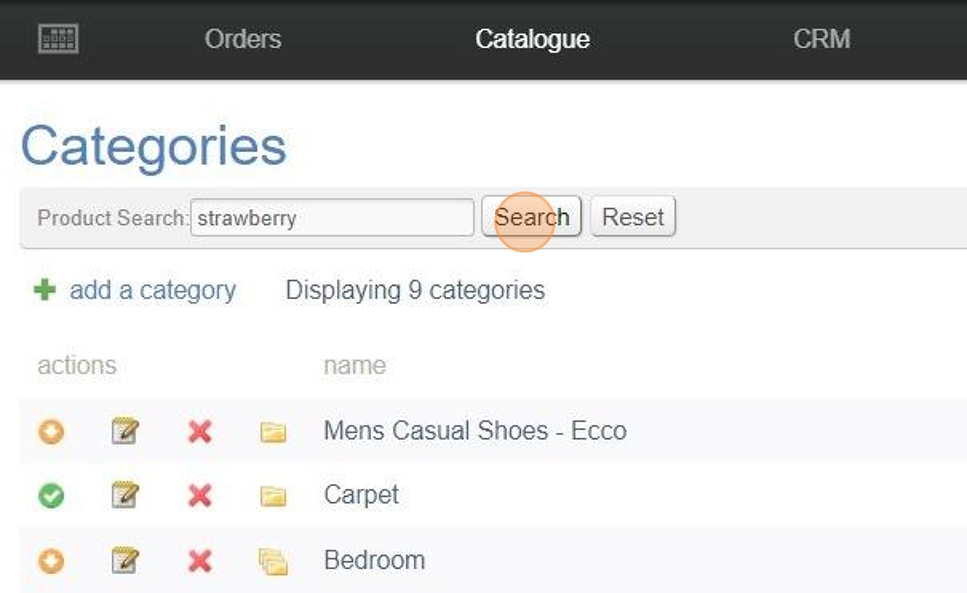Toggle status icon for Mens Casual Shoes
The width and height of the screenshot is (967, 593).
[x=51, y=431]
